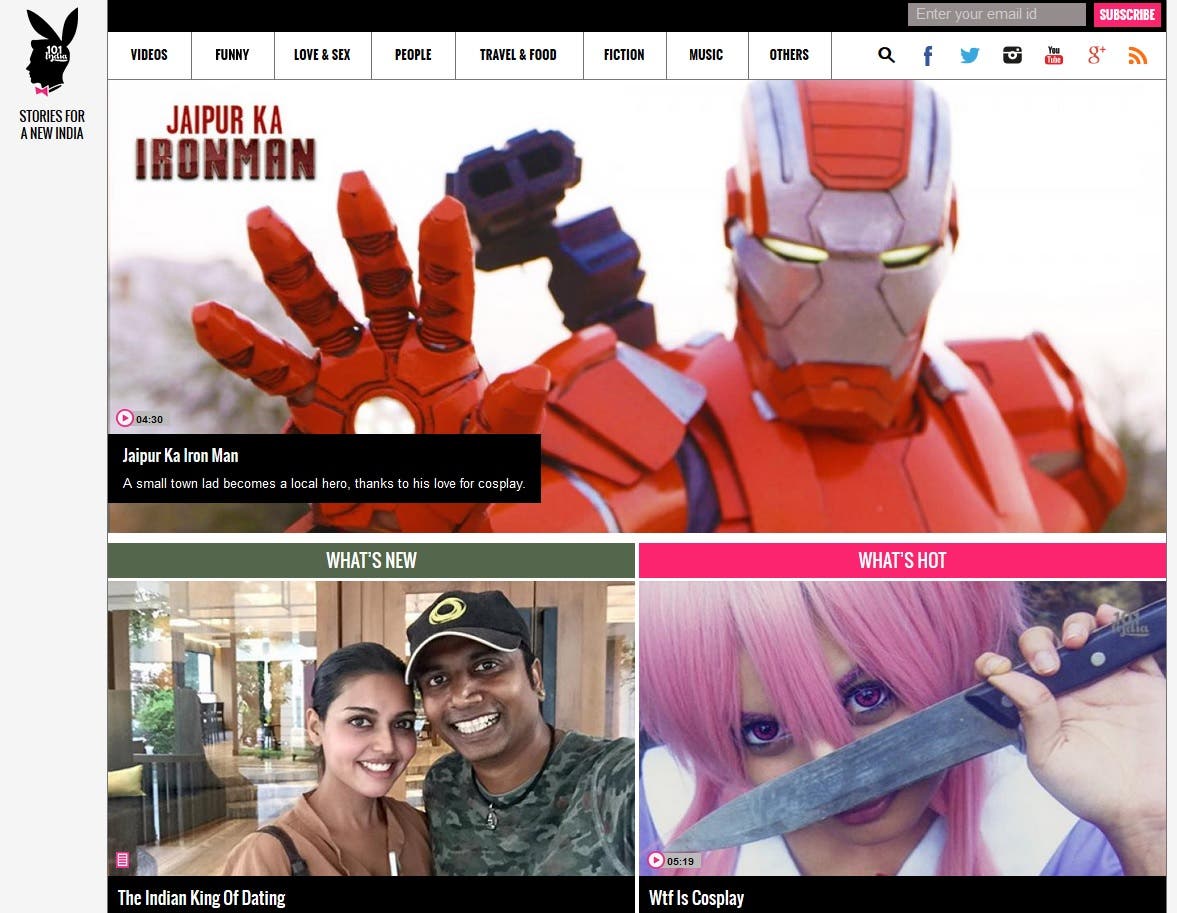
Task: Play the Wtf Is Cosplay video icon
Action: pos(656,860)
